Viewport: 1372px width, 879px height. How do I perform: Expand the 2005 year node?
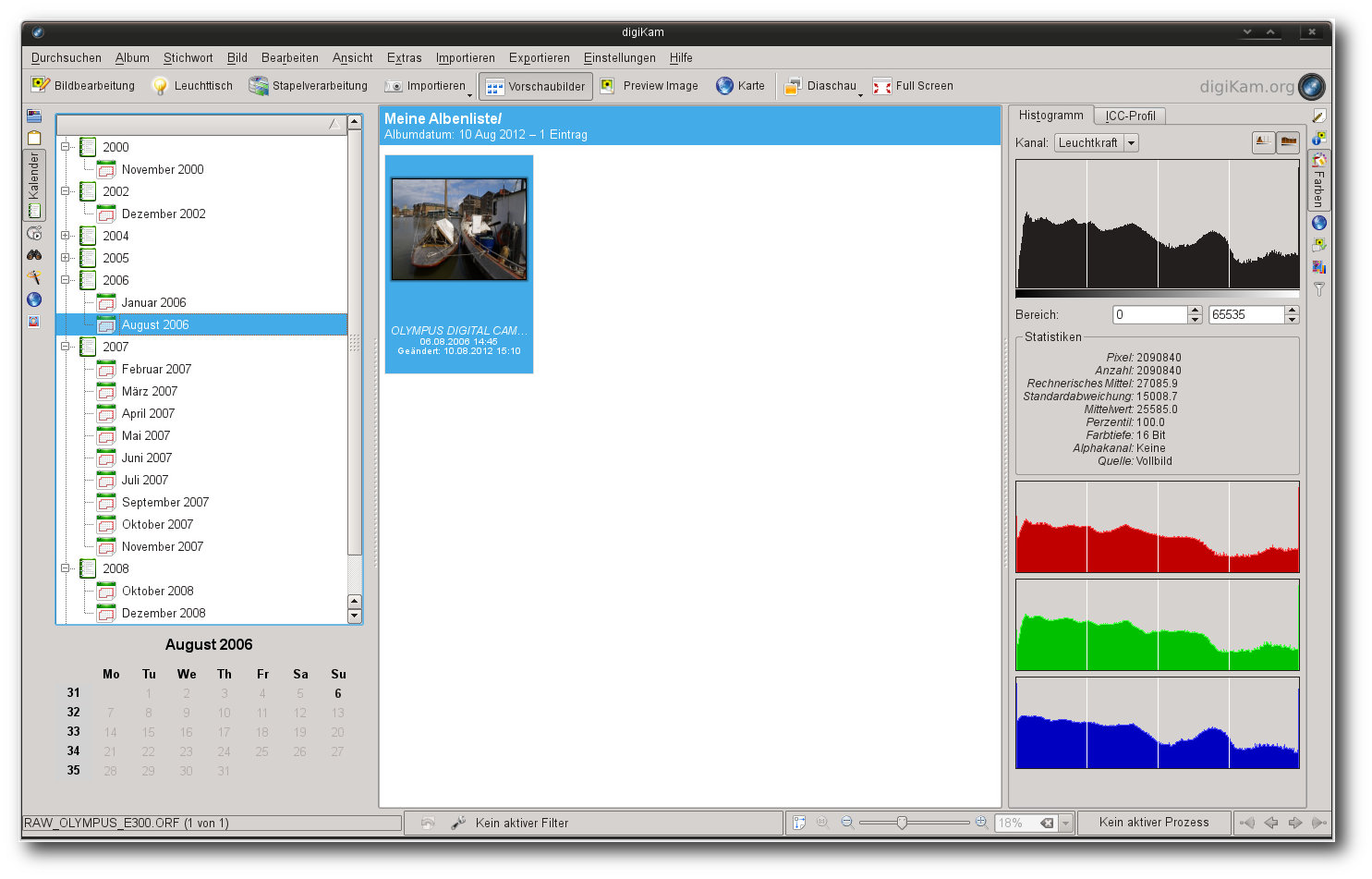tap(66, 258)
